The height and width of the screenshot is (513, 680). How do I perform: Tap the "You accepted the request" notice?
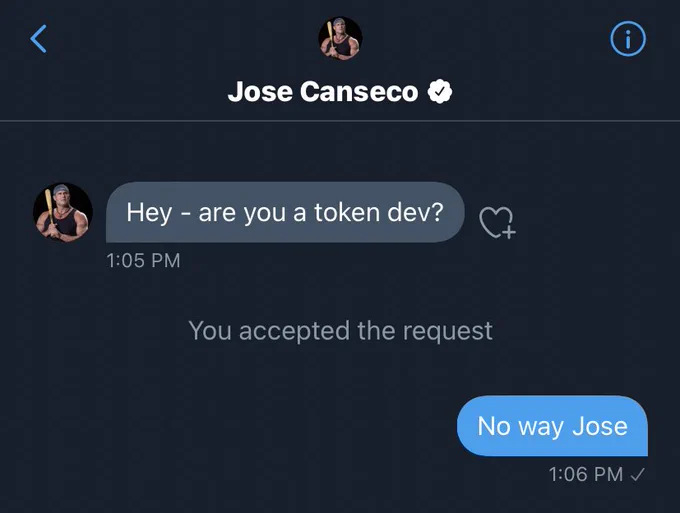coord(340,331)
